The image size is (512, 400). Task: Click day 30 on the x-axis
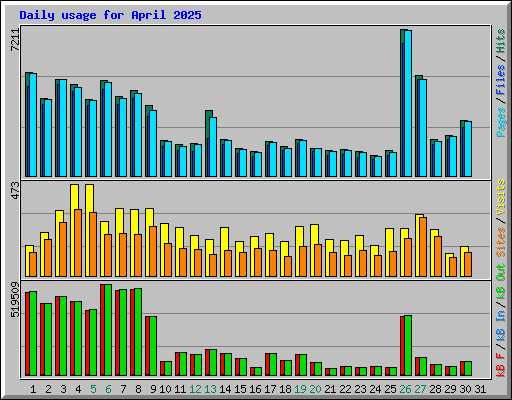(x=465, y=389)
